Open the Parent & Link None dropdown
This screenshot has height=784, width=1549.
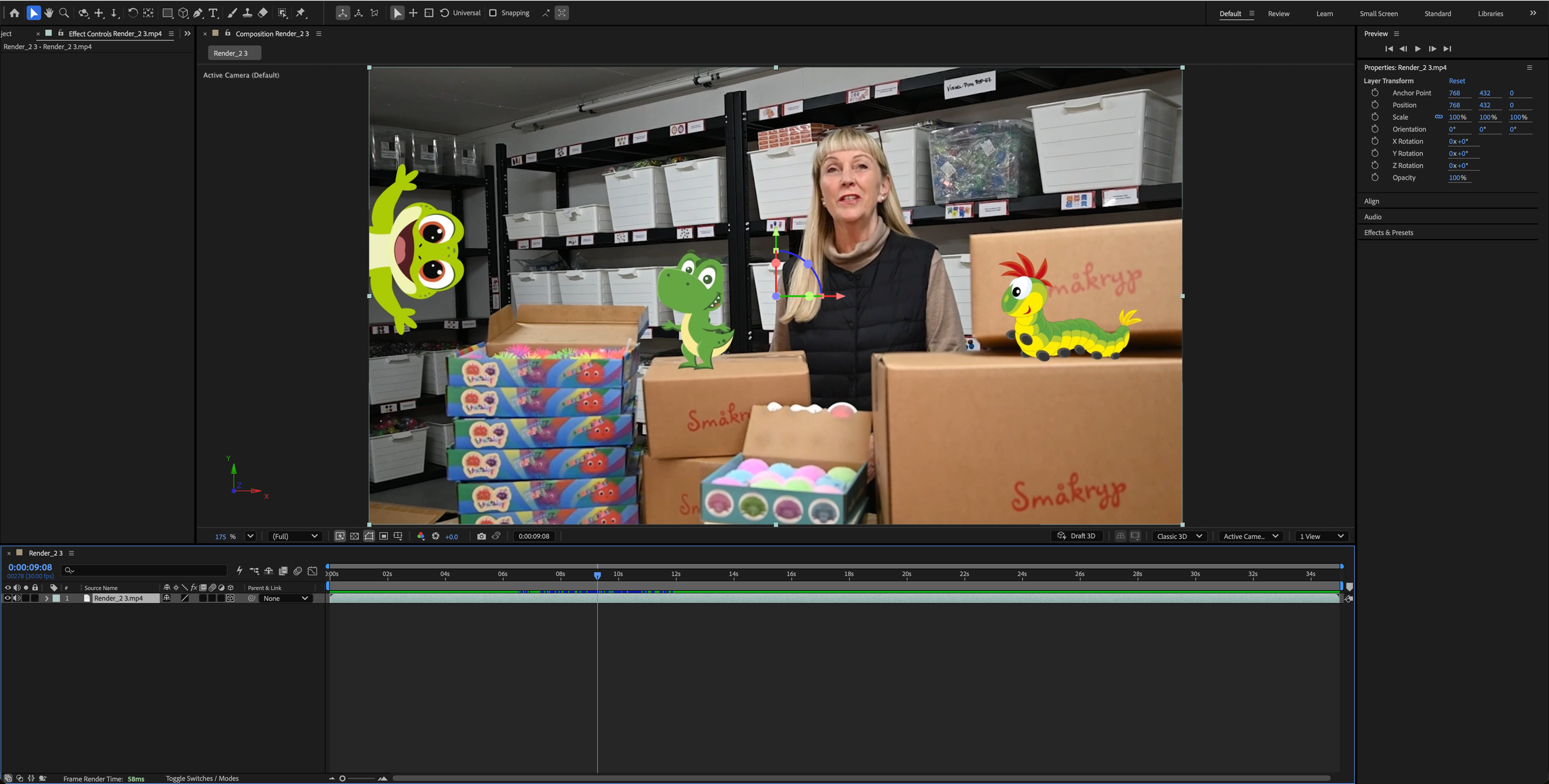point(285,598)
